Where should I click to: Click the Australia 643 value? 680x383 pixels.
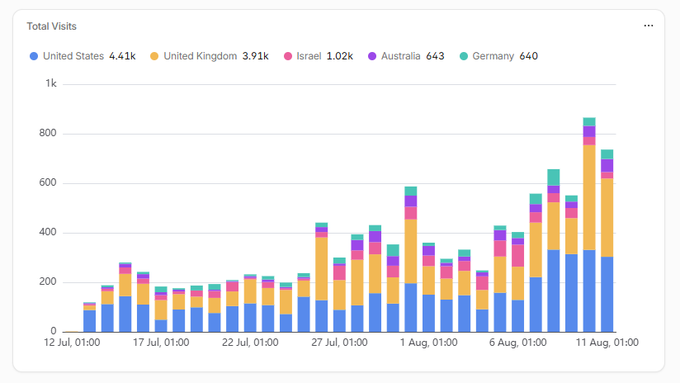click(x=435, y=56)
